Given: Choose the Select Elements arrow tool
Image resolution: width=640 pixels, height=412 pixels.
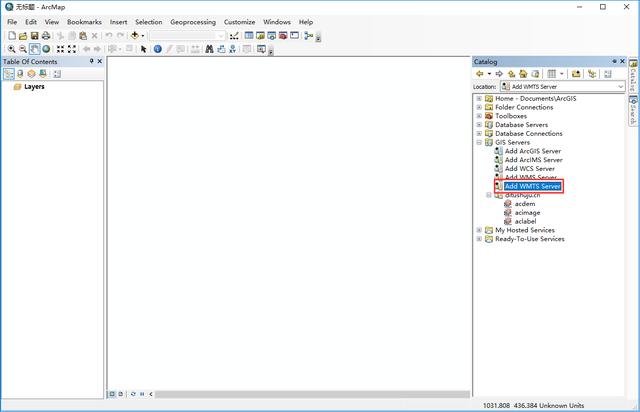Looking at the screenshot, I should (143, 49).
